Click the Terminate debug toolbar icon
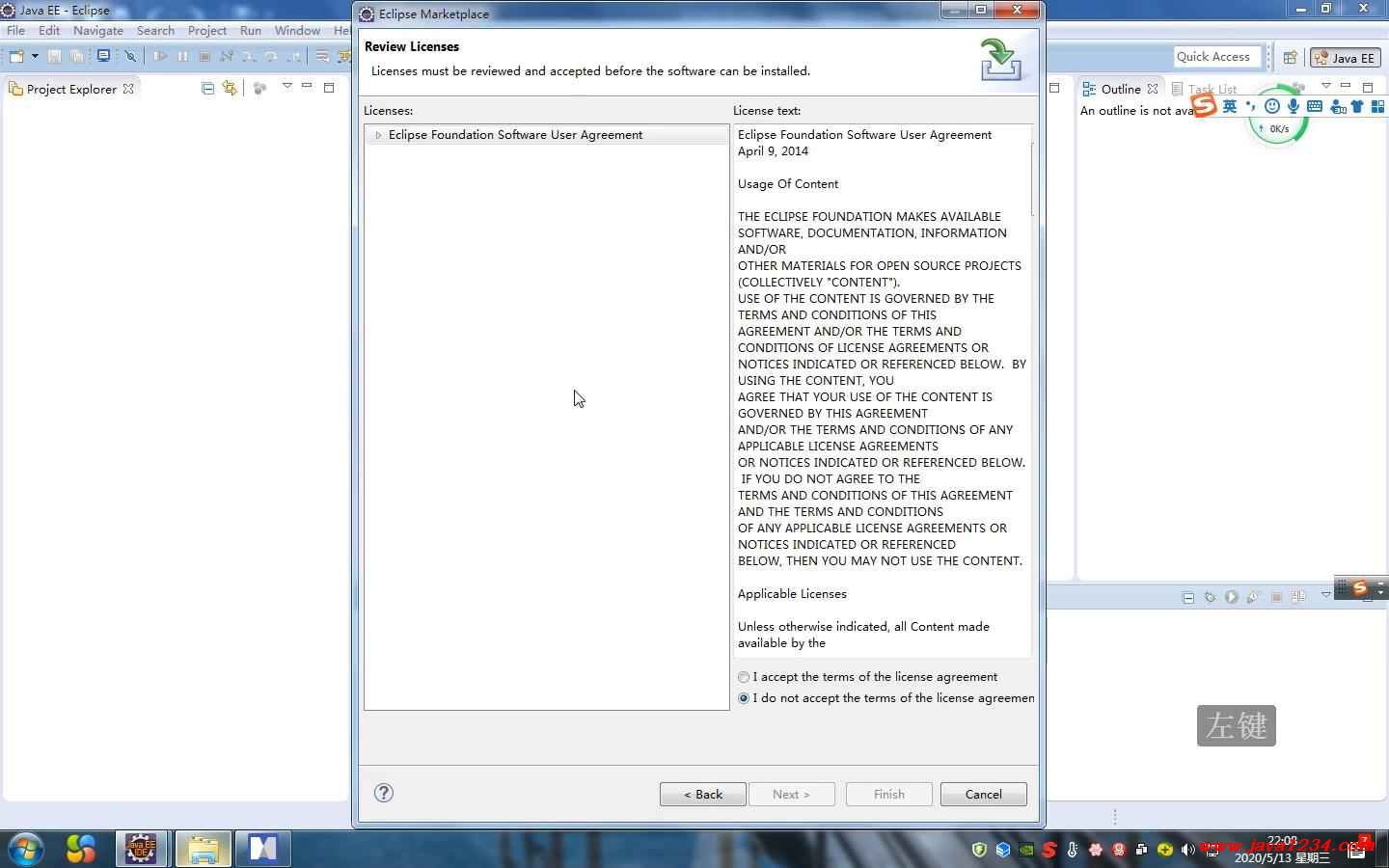The height and width of the screenshot is (868, 1389). [x=204, y=56]
